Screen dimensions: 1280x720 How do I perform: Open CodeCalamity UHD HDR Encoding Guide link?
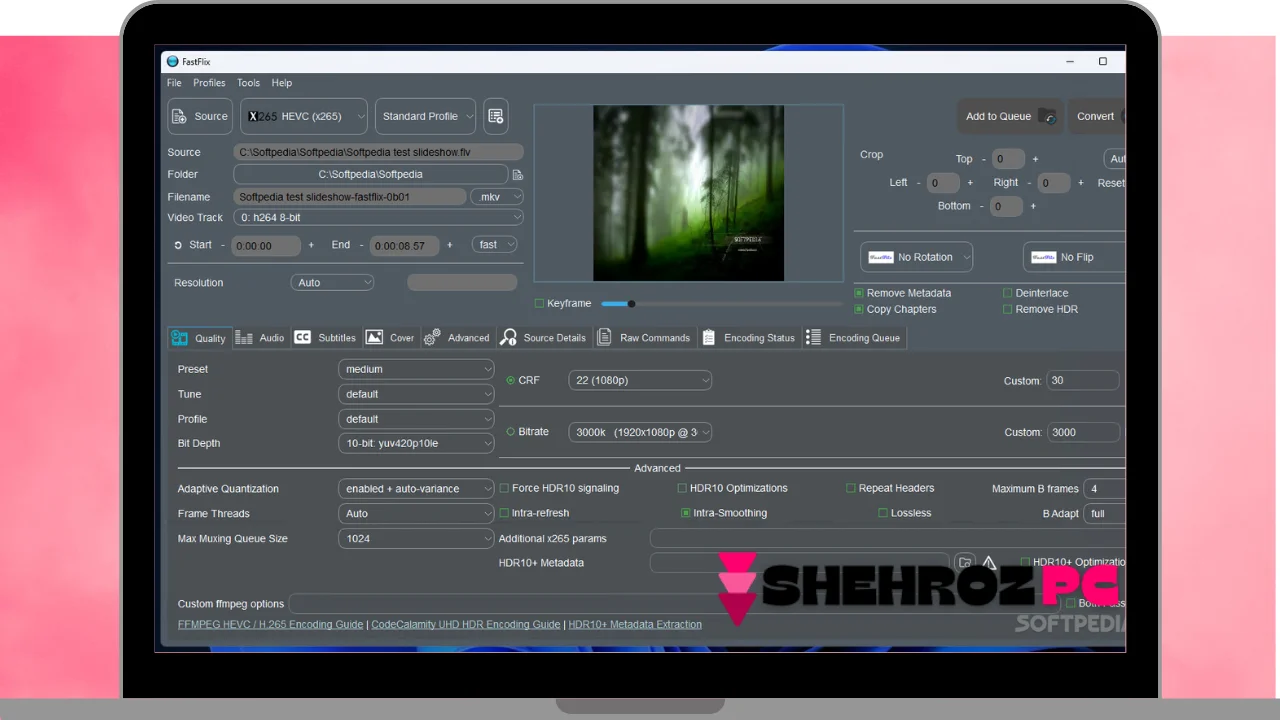coord(465,624)
